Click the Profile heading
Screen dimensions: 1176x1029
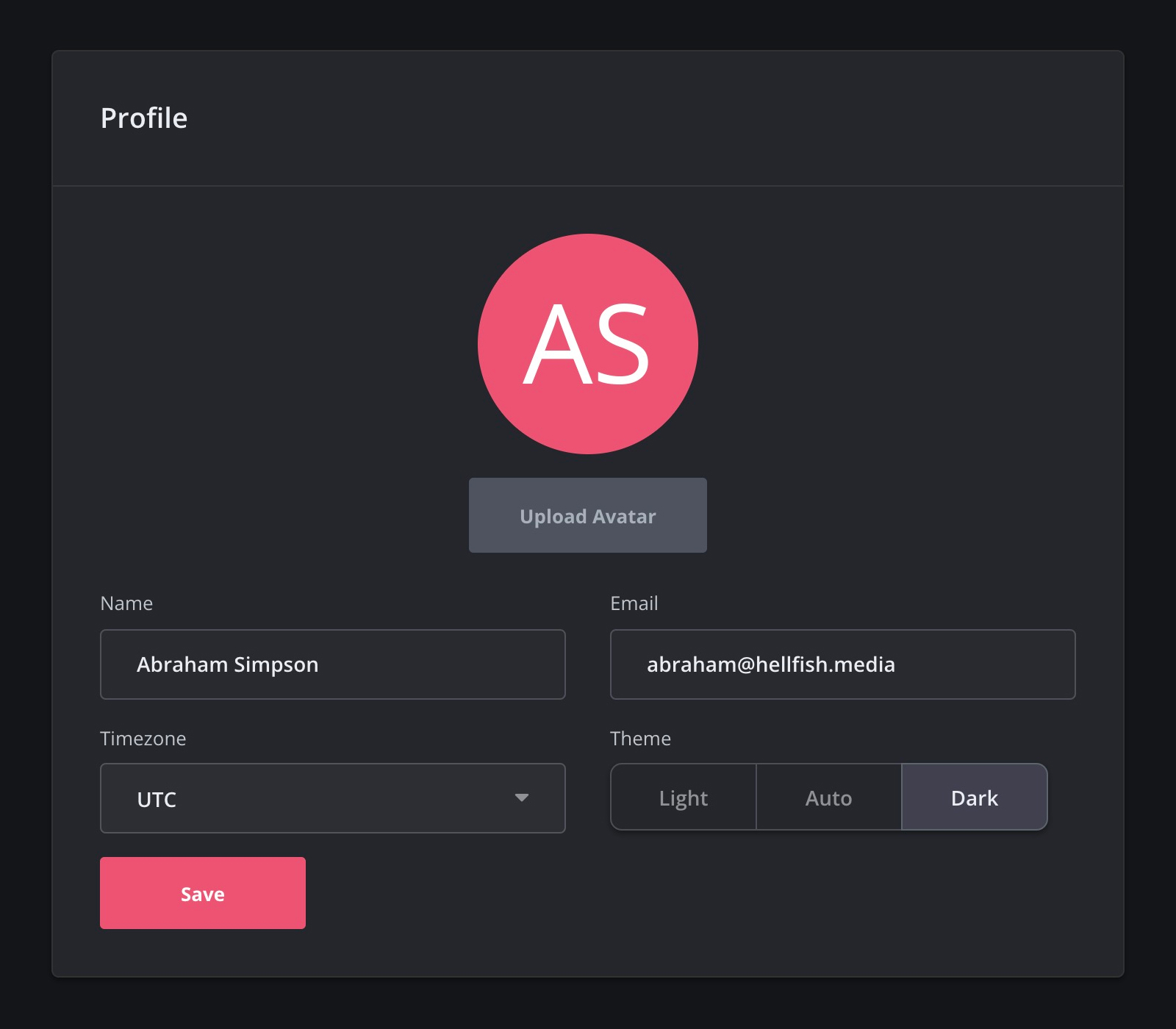[144, 118]
